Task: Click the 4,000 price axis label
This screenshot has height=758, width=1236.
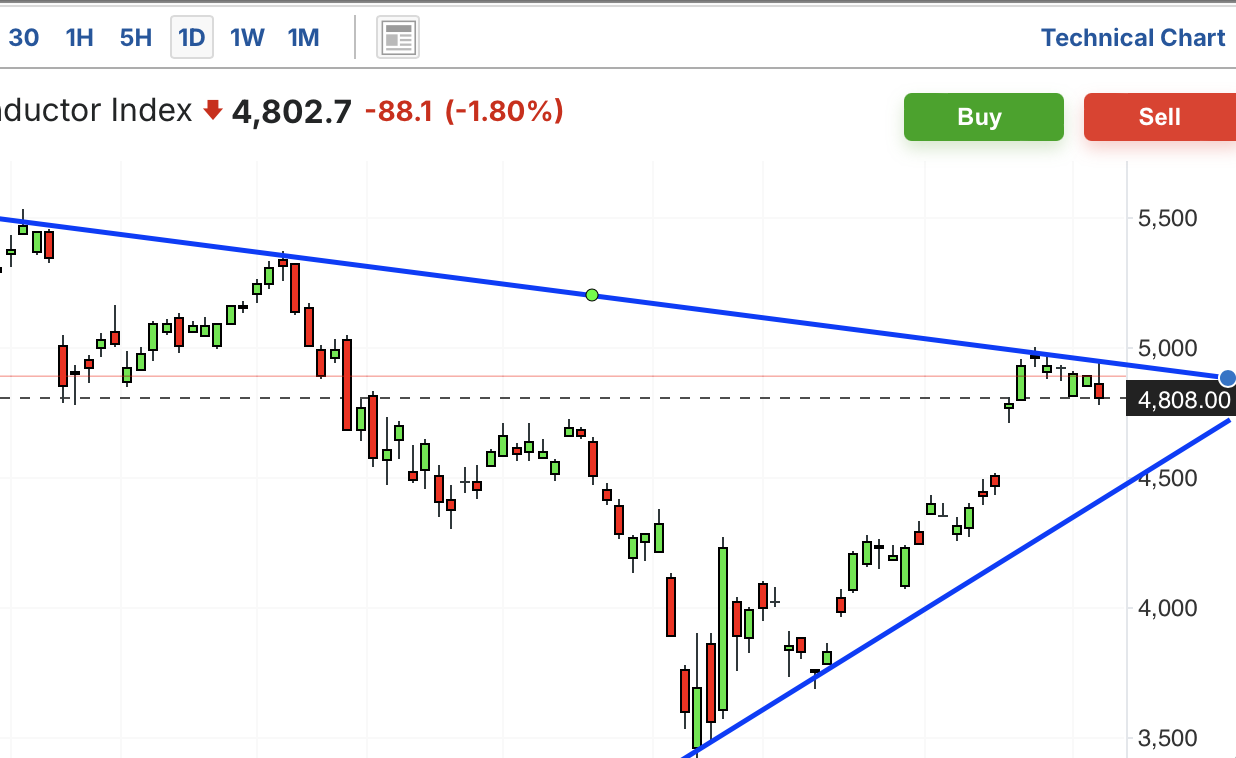Action: pos(1168,608)
